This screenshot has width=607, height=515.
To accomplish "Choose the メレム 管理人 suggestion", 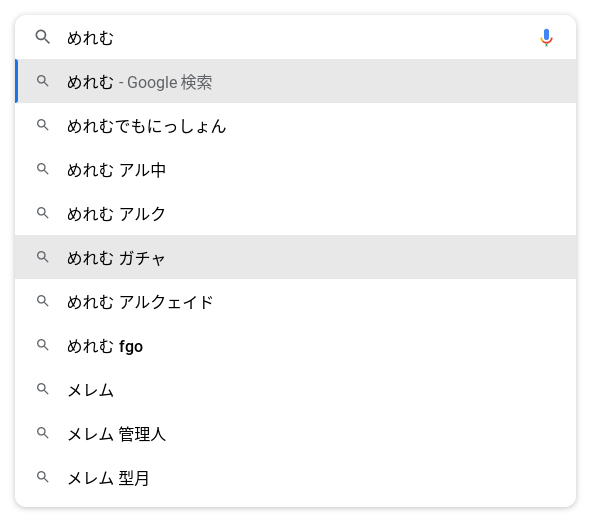I will coord(116,434).
